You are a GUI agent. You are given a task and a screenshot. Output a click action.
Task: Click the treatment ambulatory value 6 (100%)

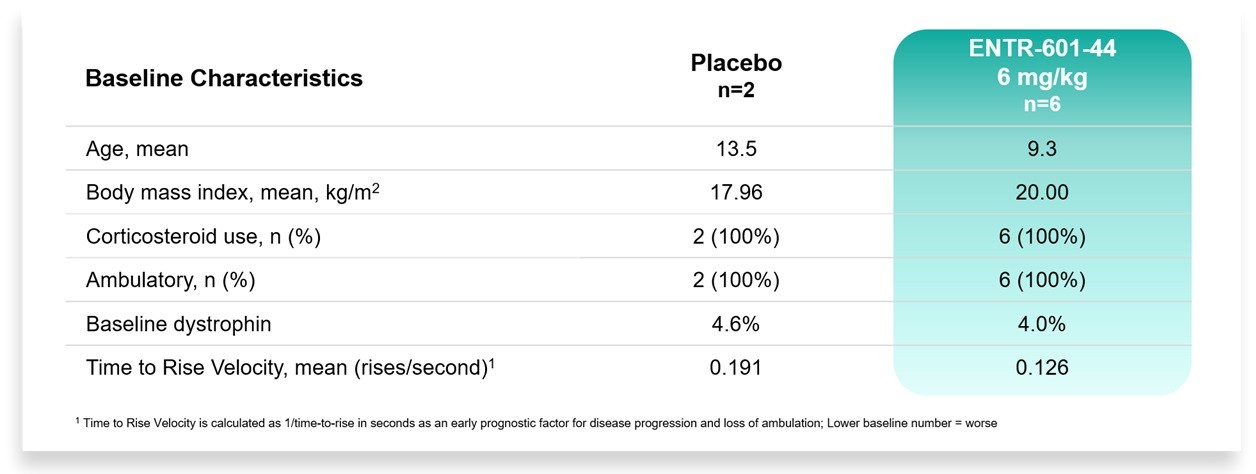1042,281
